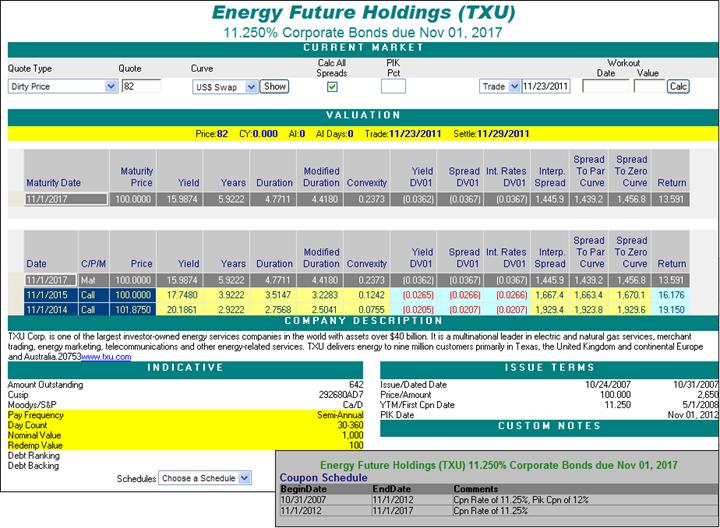The height and width of the screenshot is (528, 720).
Task: Toggle the Calc All Spreads checkbox
Action: (332, 86)
